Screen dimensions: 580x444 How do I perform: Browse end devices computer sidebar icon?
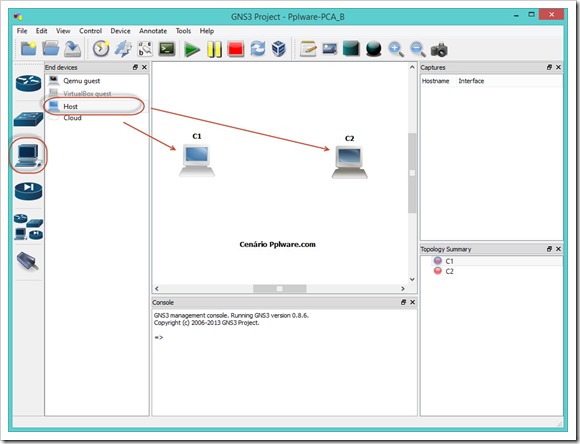tap(28, 155)
